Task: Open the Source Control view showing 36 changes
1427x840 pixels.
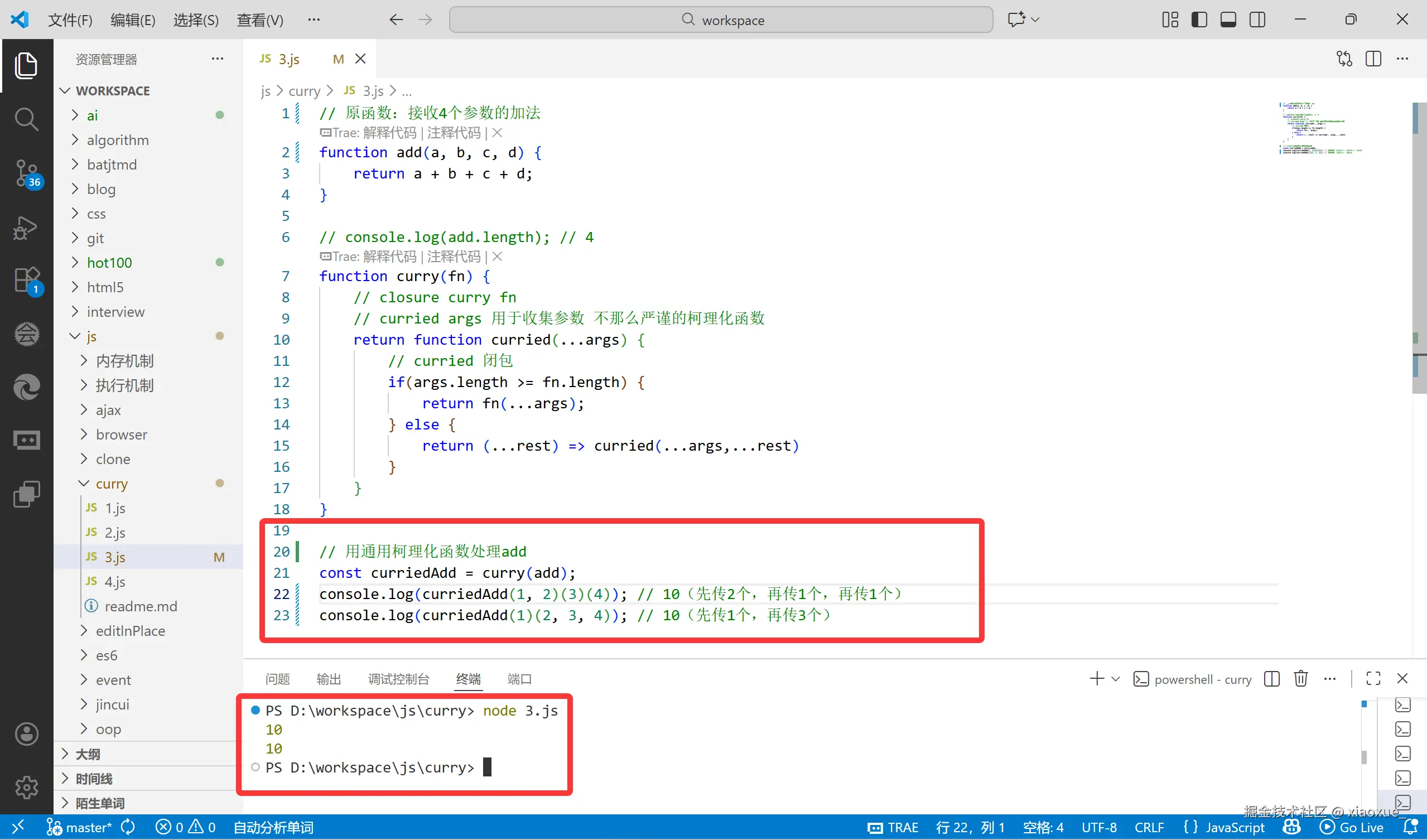Action: (27, 174)
